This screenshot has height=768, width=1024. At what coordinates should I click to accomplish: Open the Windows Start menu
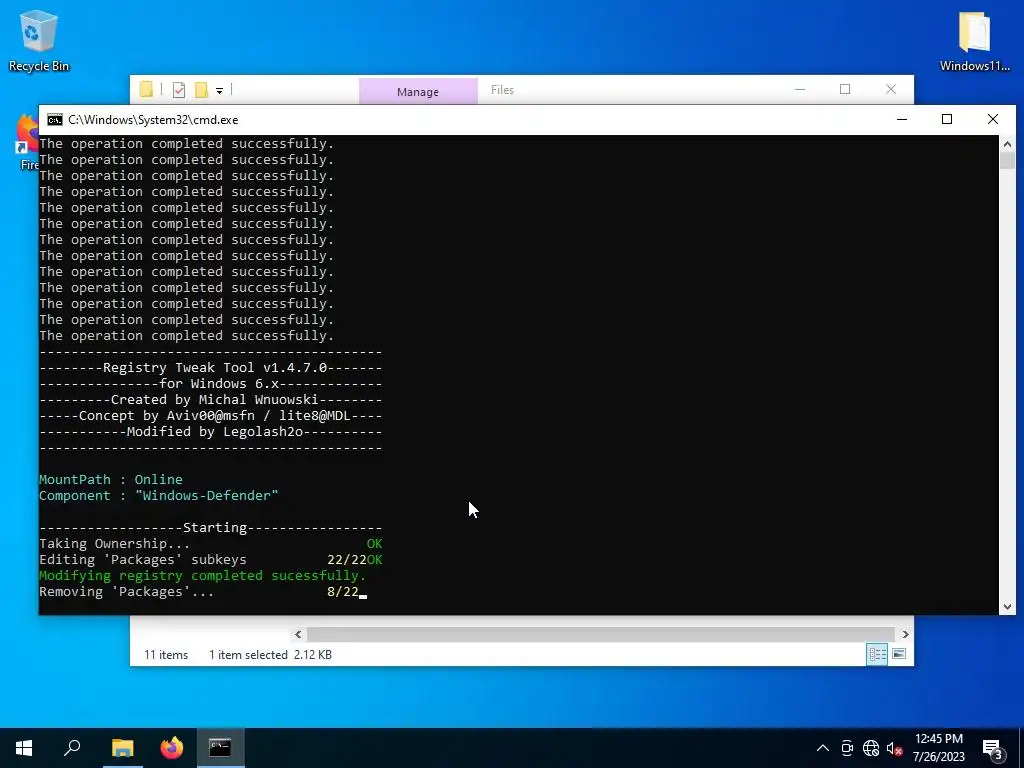(24, 748)
